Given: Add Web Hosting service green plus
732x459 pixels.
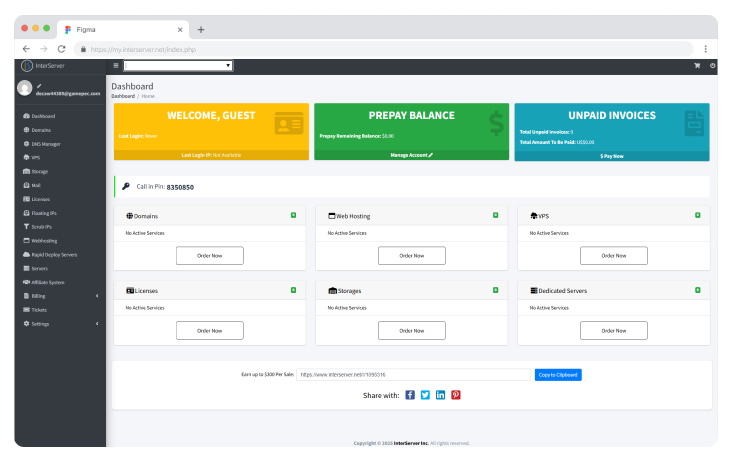Looking at the screenshot, I should pos(496,215).
